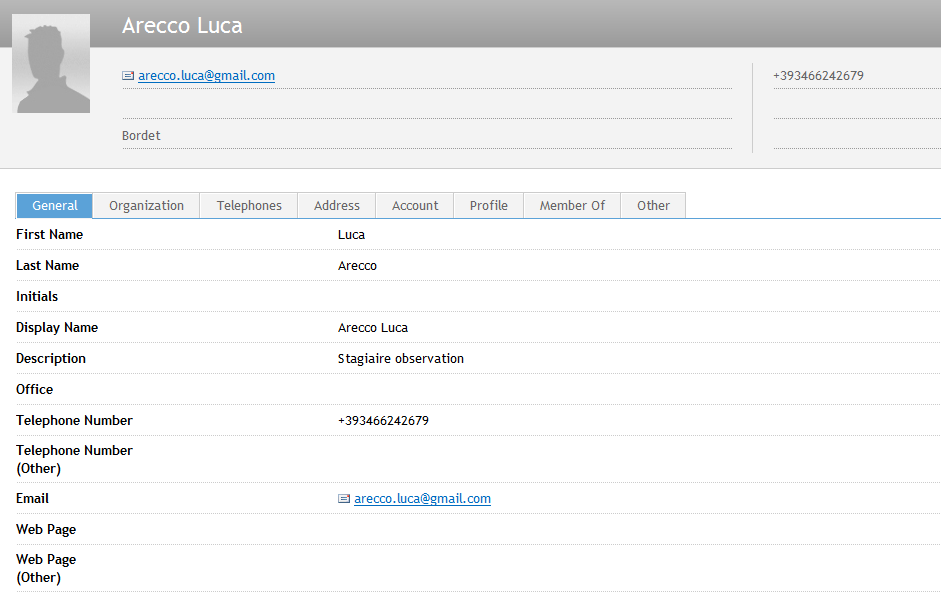Image resolution: width=941 pixels, height=603 pixels.
Task: Open the Telephones tab
Action: pyautogui.click(x=249, y=206)
